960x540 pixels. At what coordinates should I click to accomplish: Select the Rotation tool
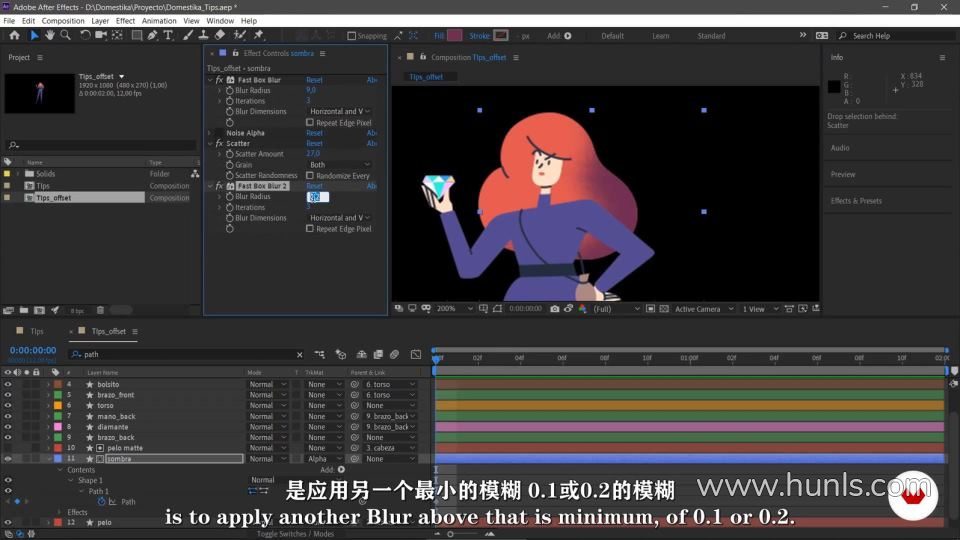tap(85, 36)
